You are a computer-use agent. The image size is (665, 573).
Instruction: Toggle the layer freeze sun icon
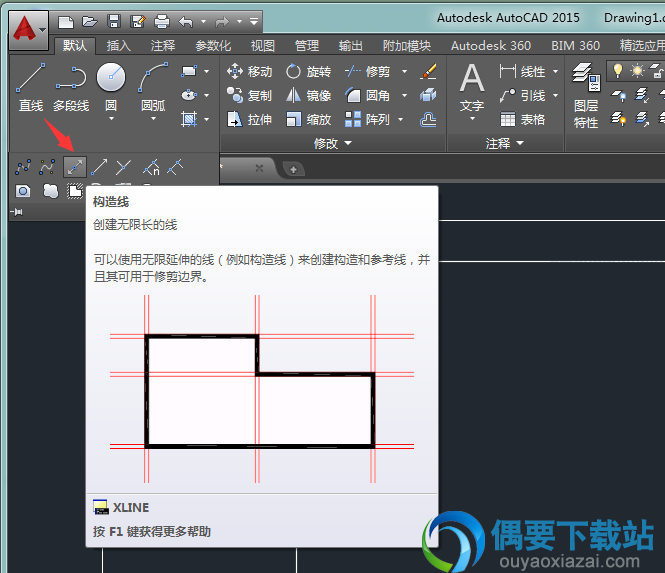point(637,70)
